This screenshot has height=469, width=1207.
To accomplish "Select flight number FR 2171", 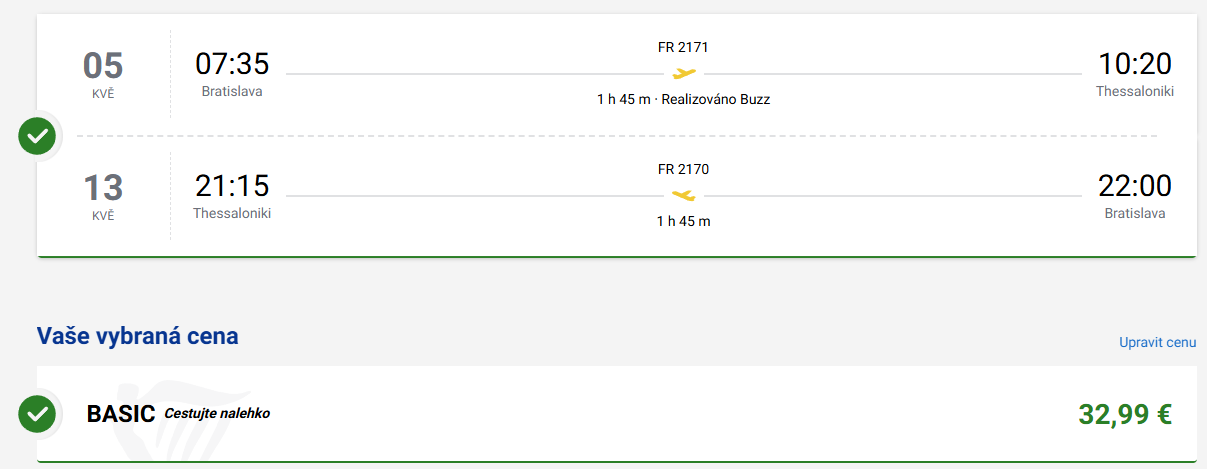I will 683,47.
